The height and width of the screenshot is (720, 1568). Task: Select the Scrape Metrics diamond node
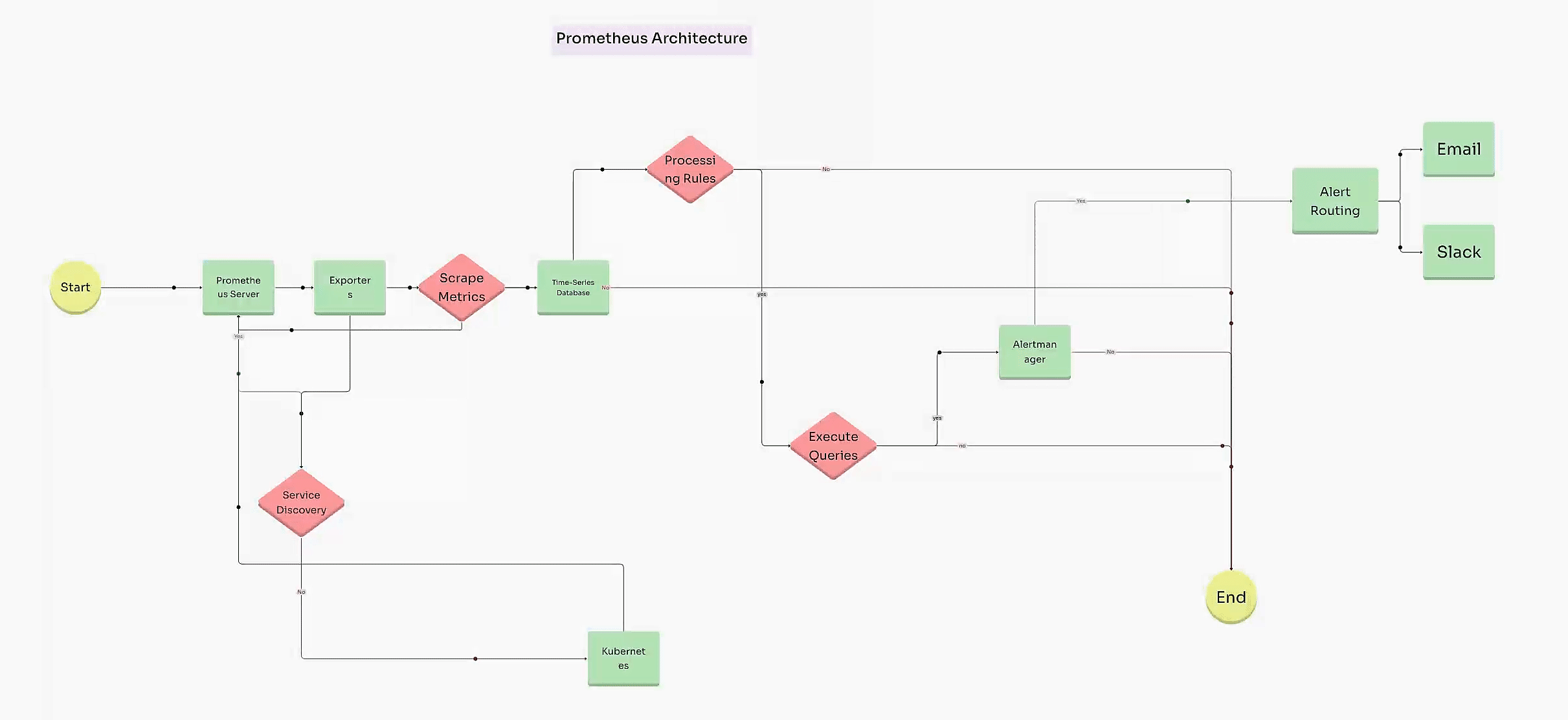point(463,288)
